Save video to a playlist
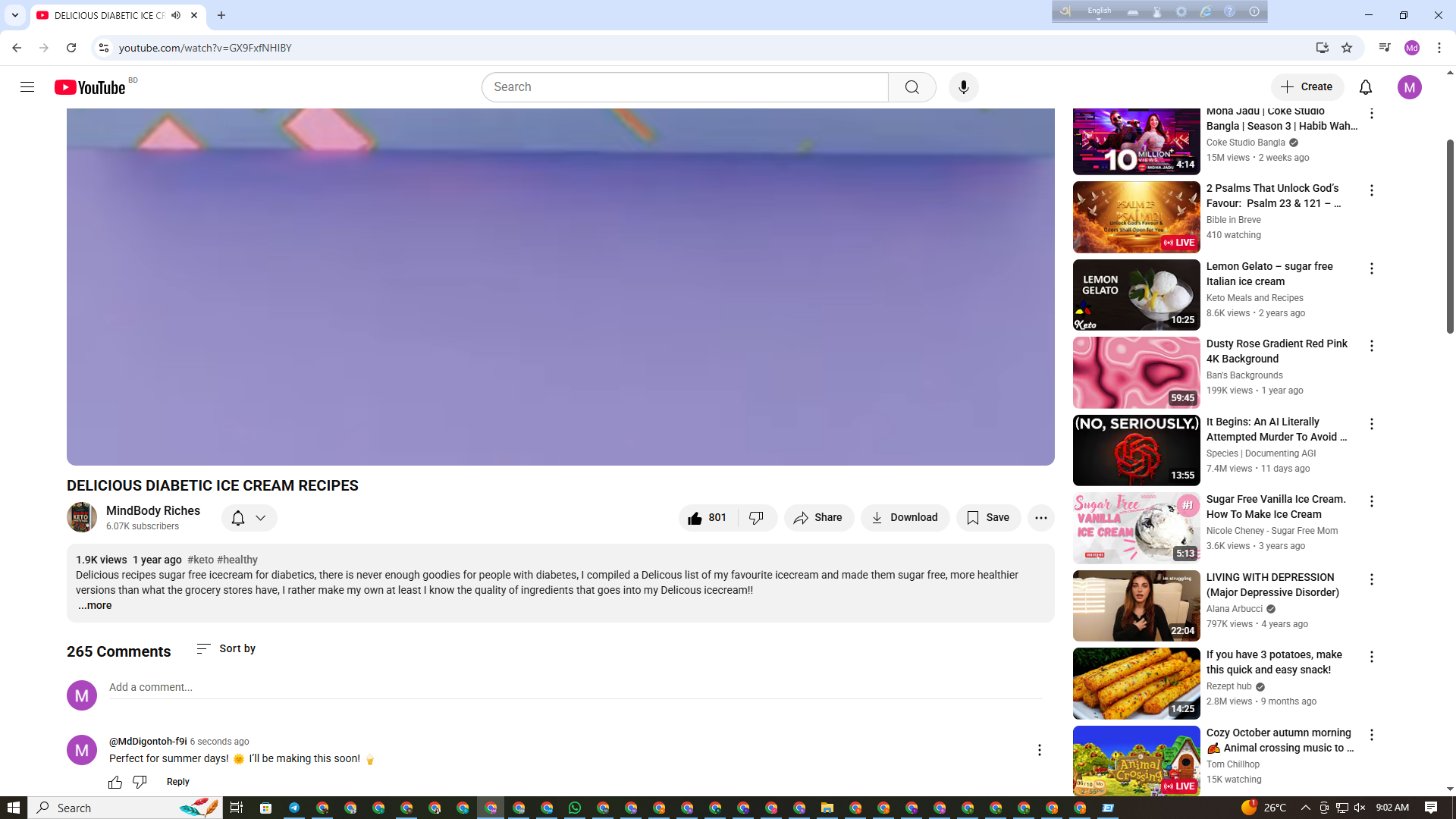The height and width of the screenshot is (819, 1456). pos(988,518)
